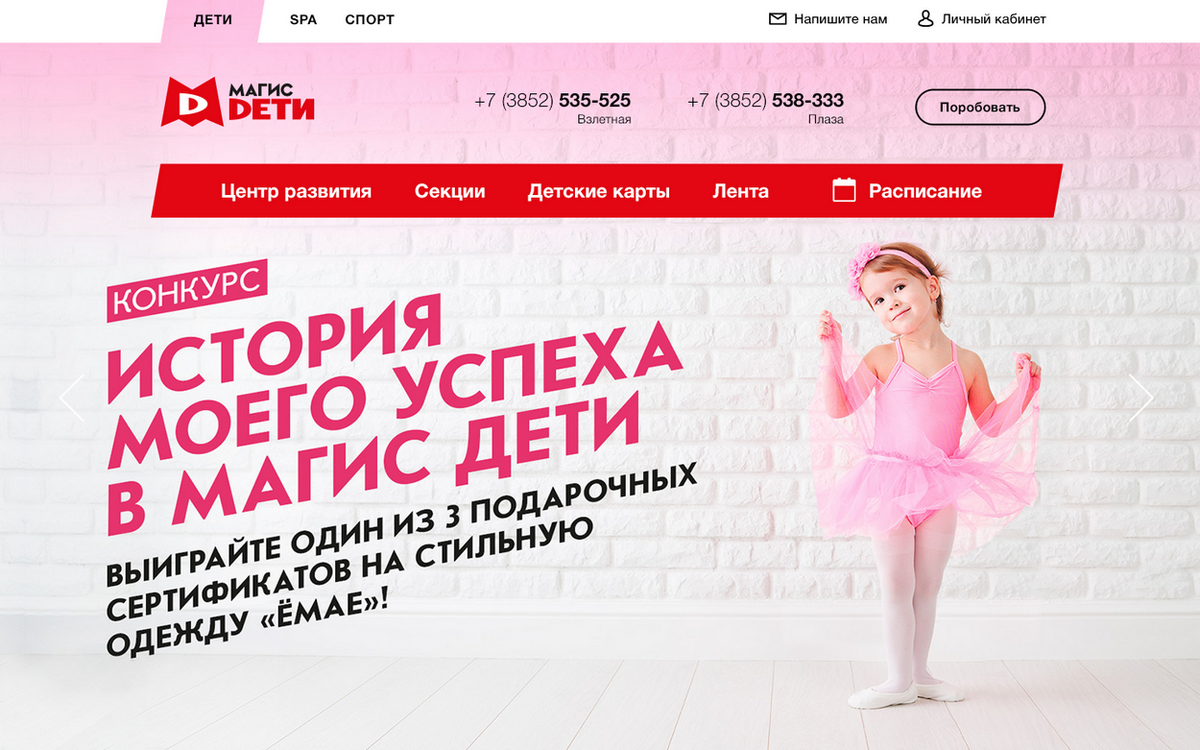Image resolution: width=1200 pixels, height=750 pixels.
Task: Select the ДЕТИ tab
Action: (213, 20)
